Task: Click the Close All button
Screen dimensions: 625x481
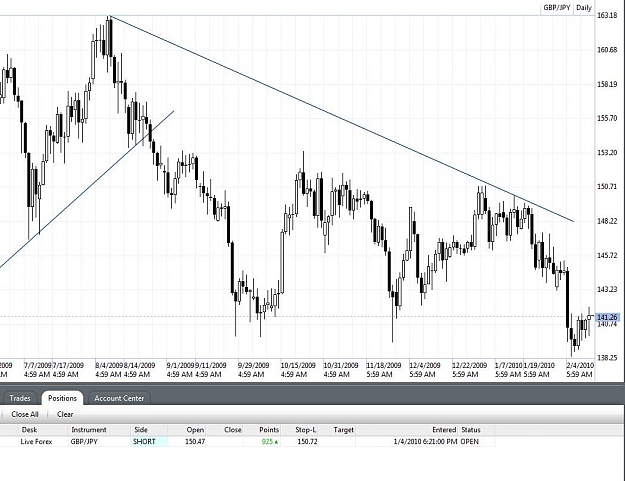Action: (25, 414)
